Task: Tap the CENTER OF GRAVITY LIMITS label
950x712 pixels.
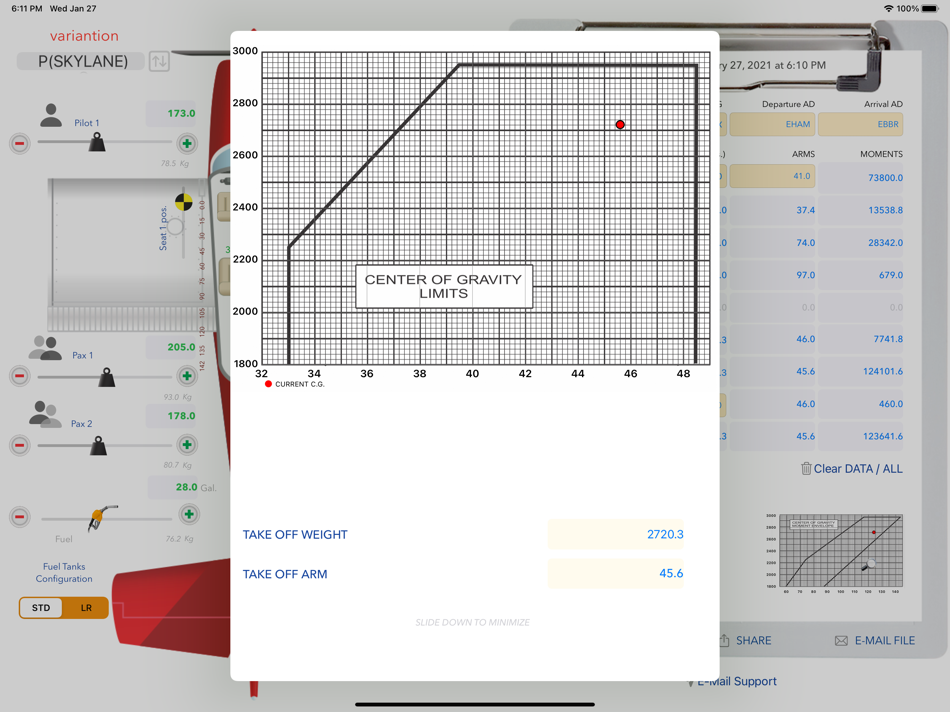Action: (443, 287)
